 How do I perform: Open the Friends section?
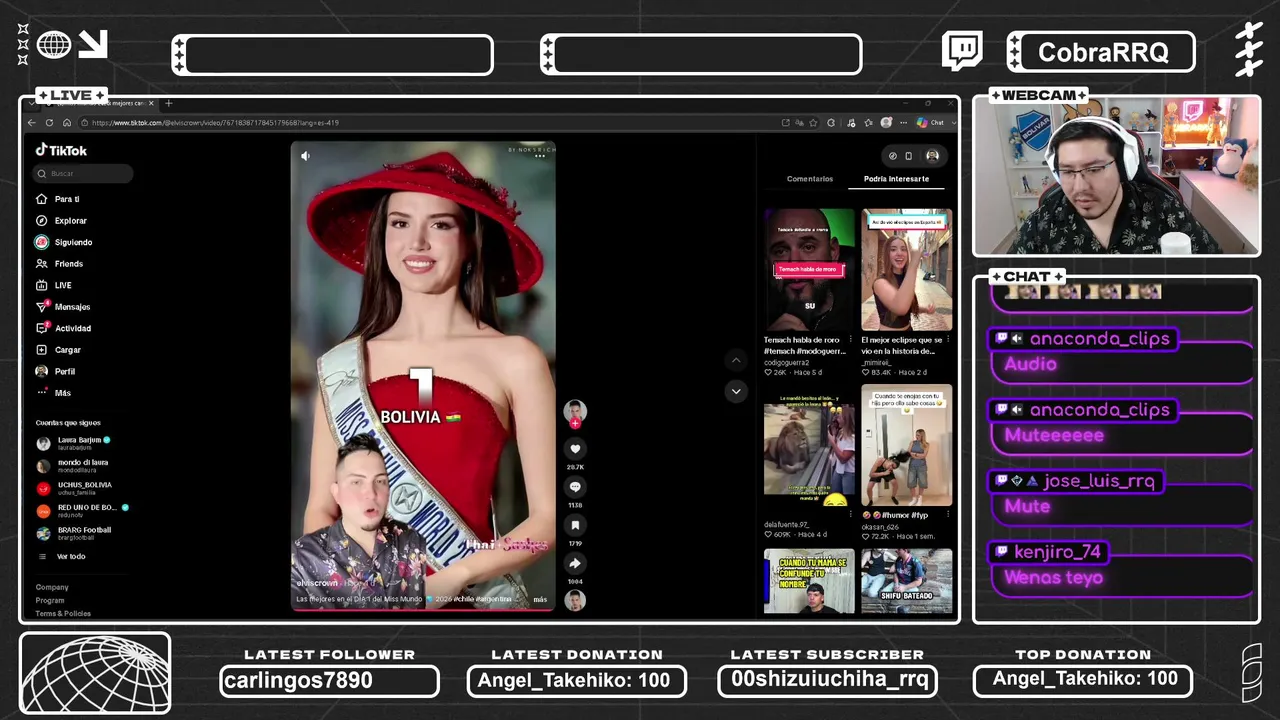coord(60,264)
